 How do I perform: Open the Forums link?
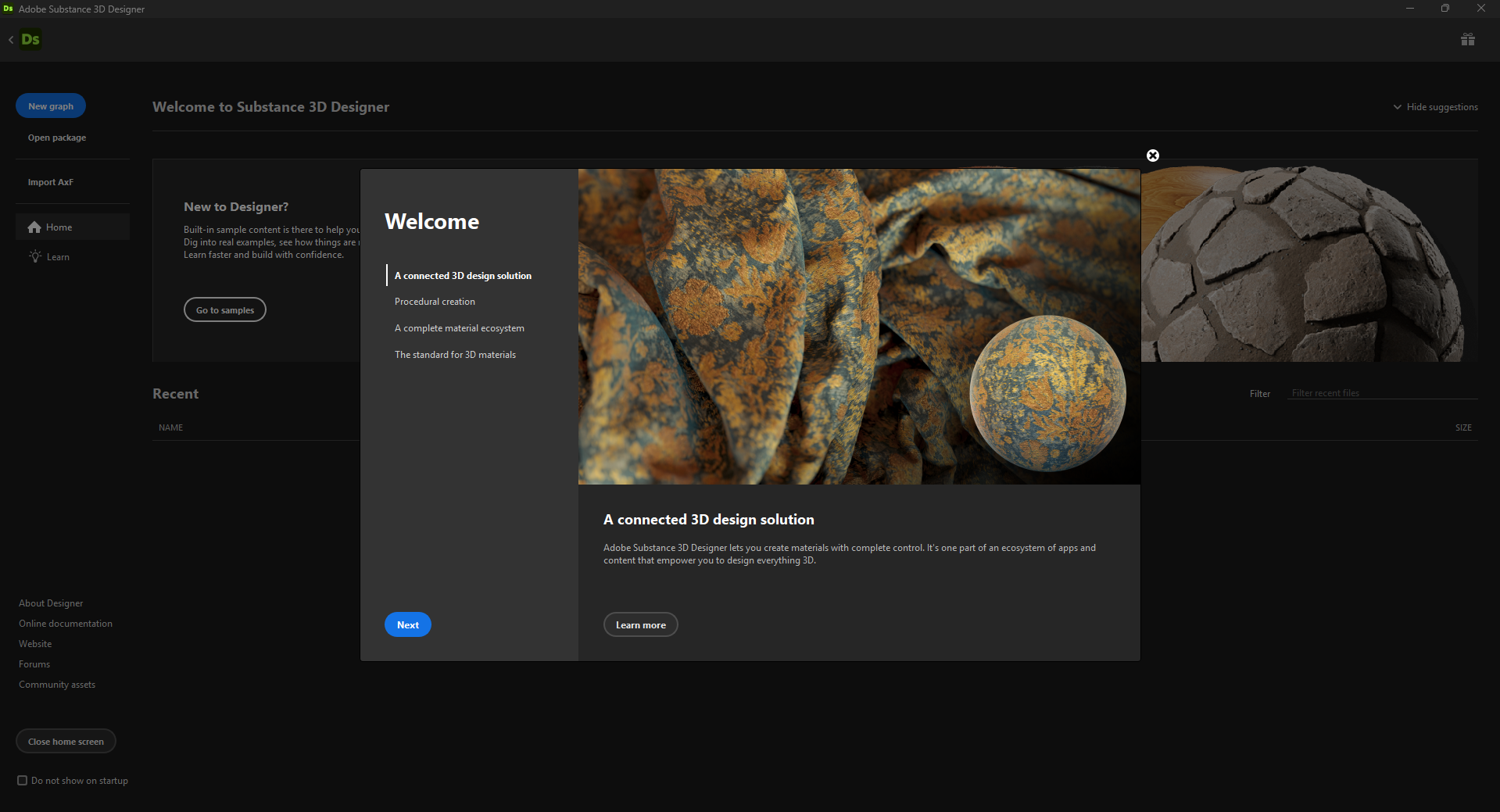(34, 664)
